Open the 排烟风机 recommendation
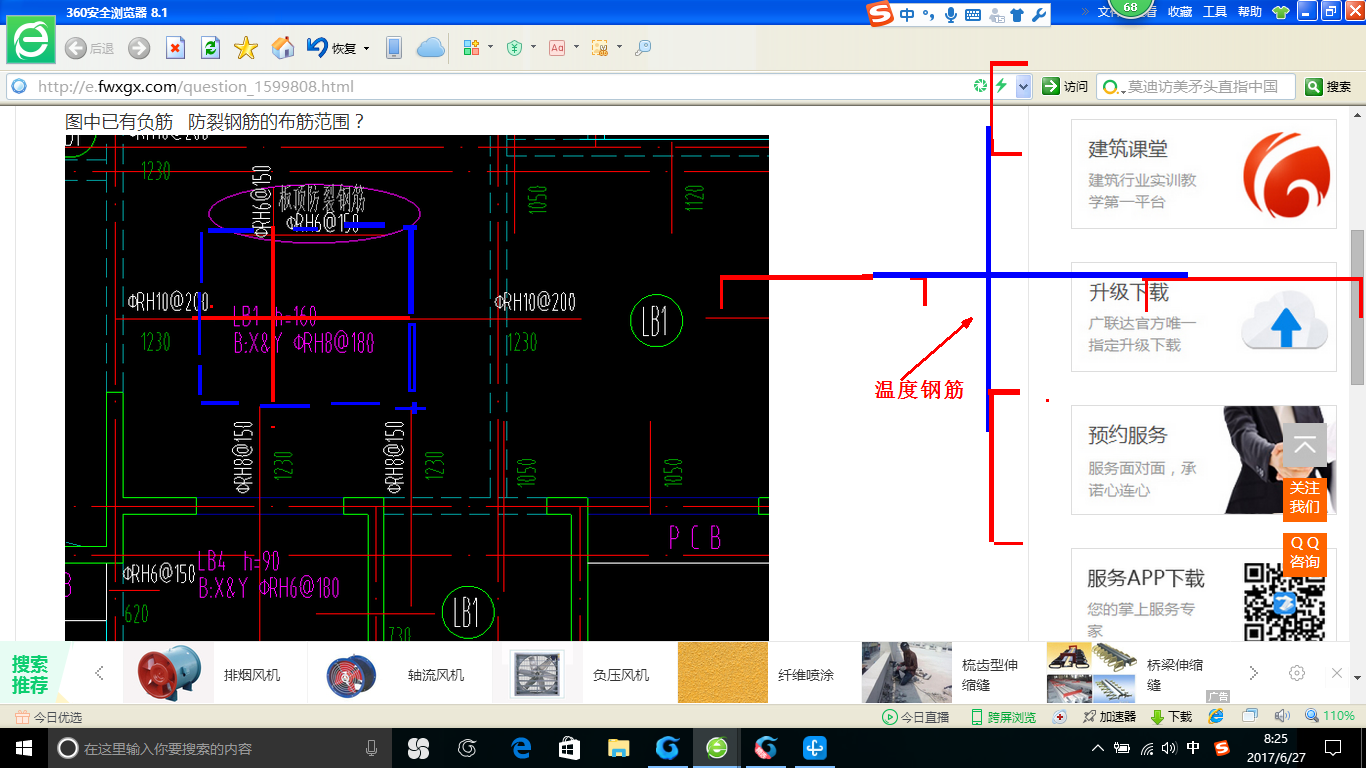The image size is (1366, 768). 215,675
